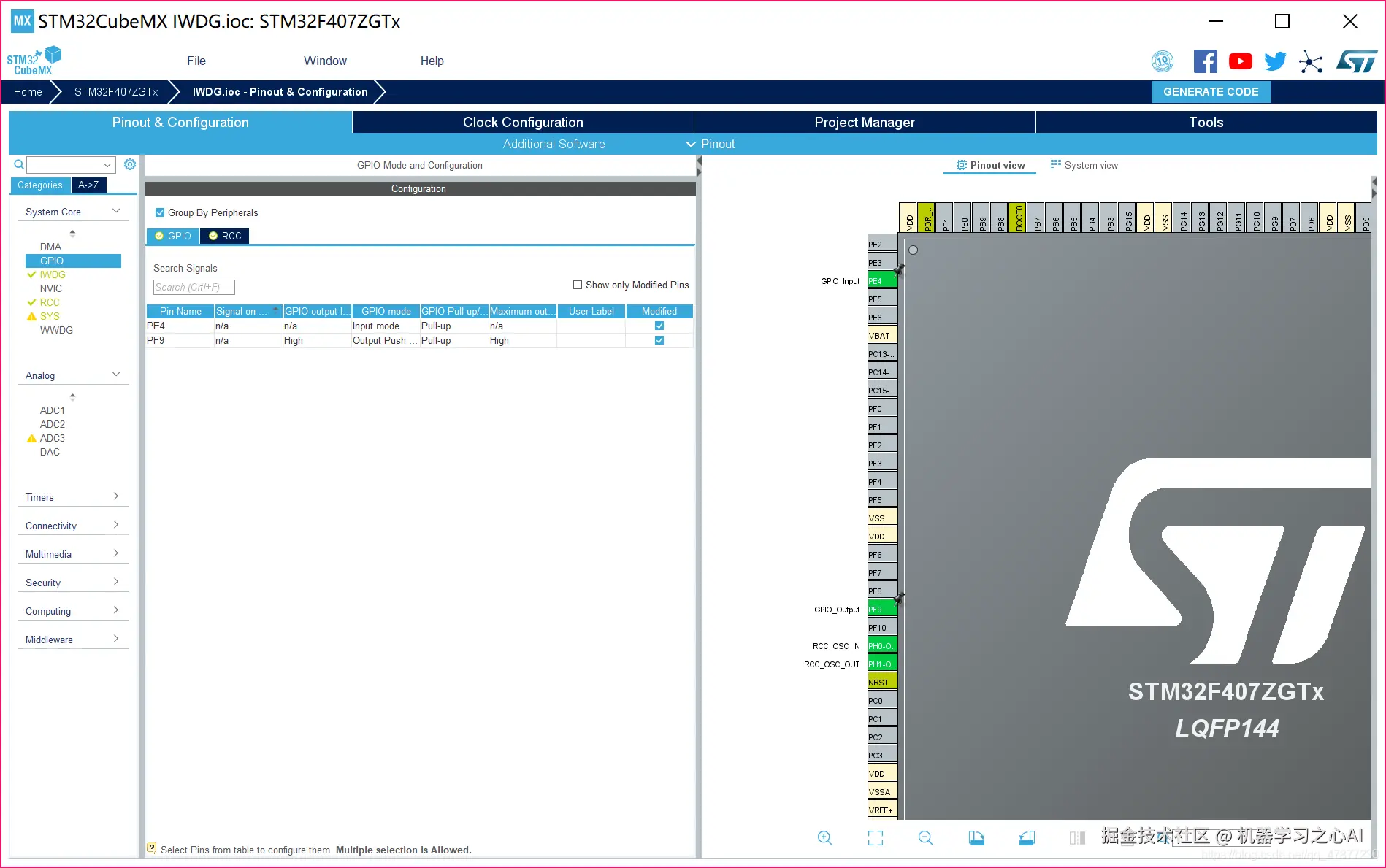This screenshot has width=1386, height=868.
Task: Open the File menu
Action: 196,61
